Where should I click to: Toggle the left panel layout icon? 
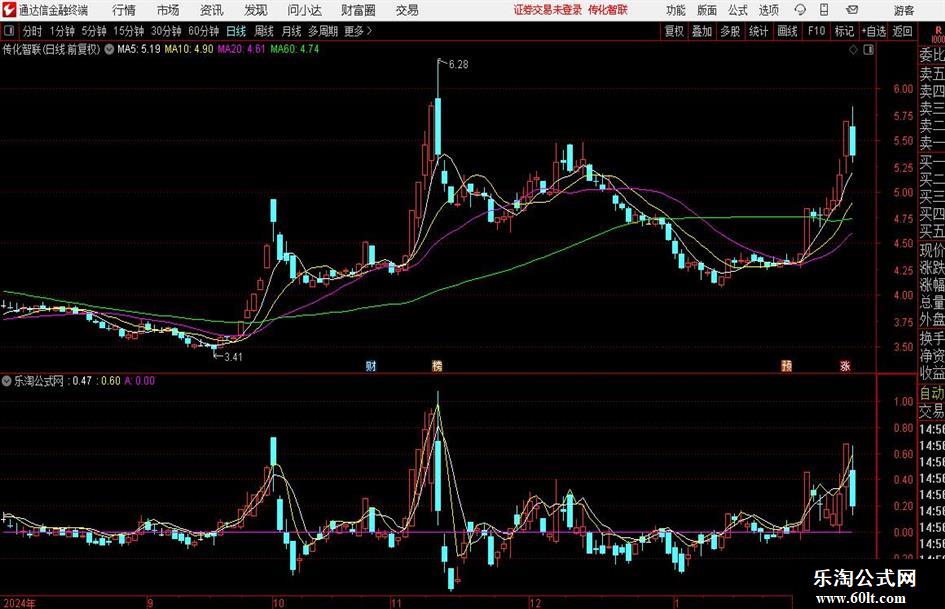tap(9, 31)
